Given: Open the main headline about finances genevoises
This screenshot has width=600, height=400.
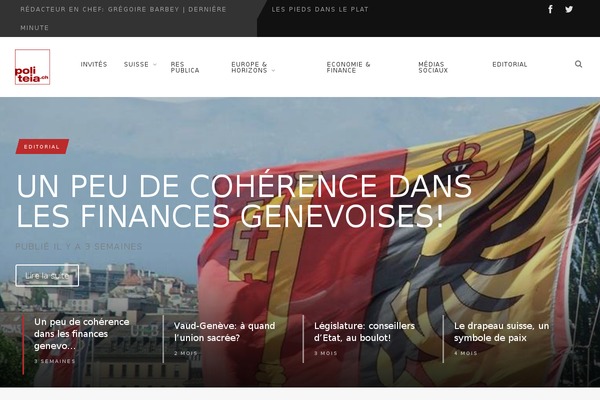Looking at the screenshot, I should 244,201.
